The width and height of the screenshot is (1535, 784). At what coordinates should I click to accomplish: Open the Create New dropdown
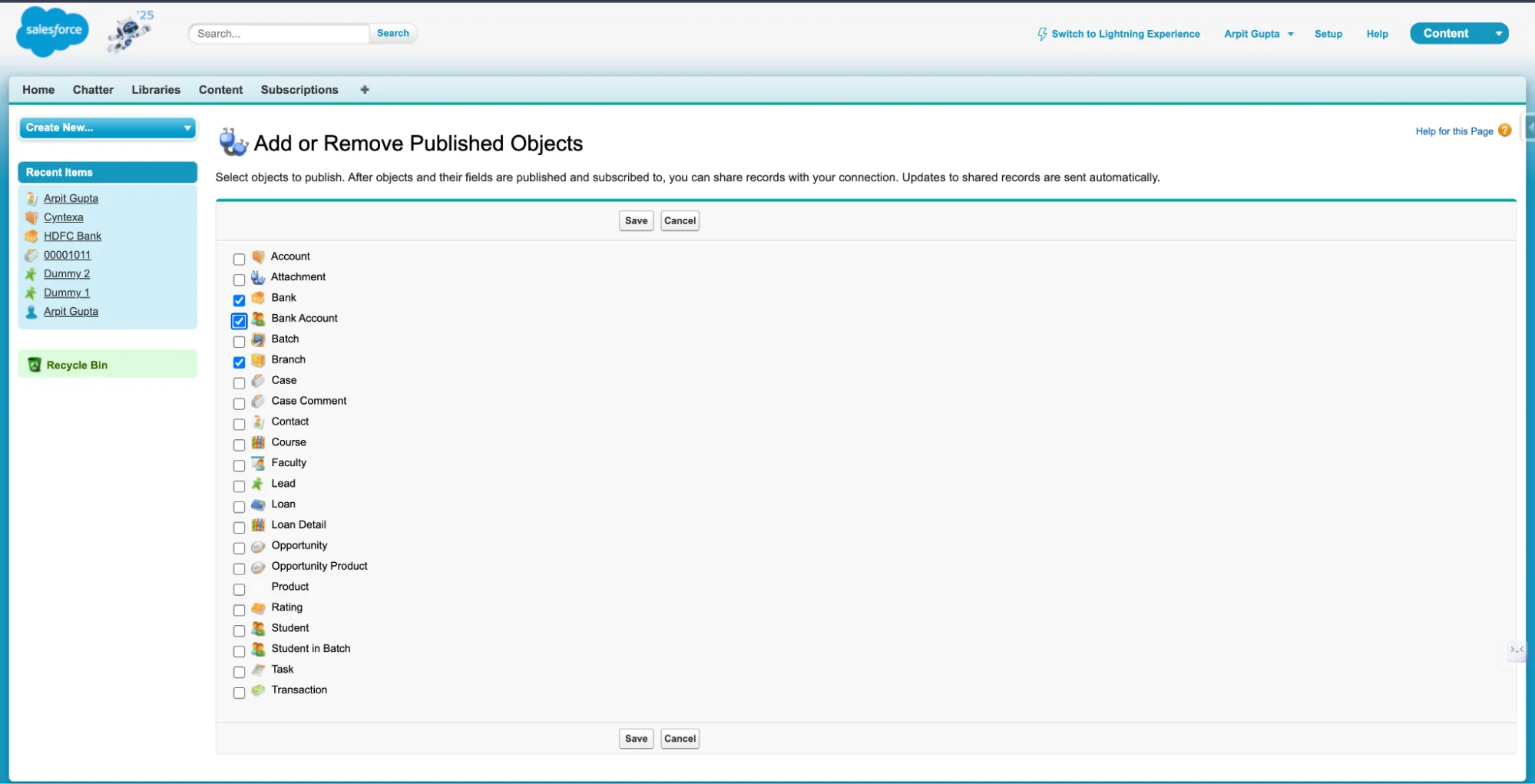[x=108, y=128]
